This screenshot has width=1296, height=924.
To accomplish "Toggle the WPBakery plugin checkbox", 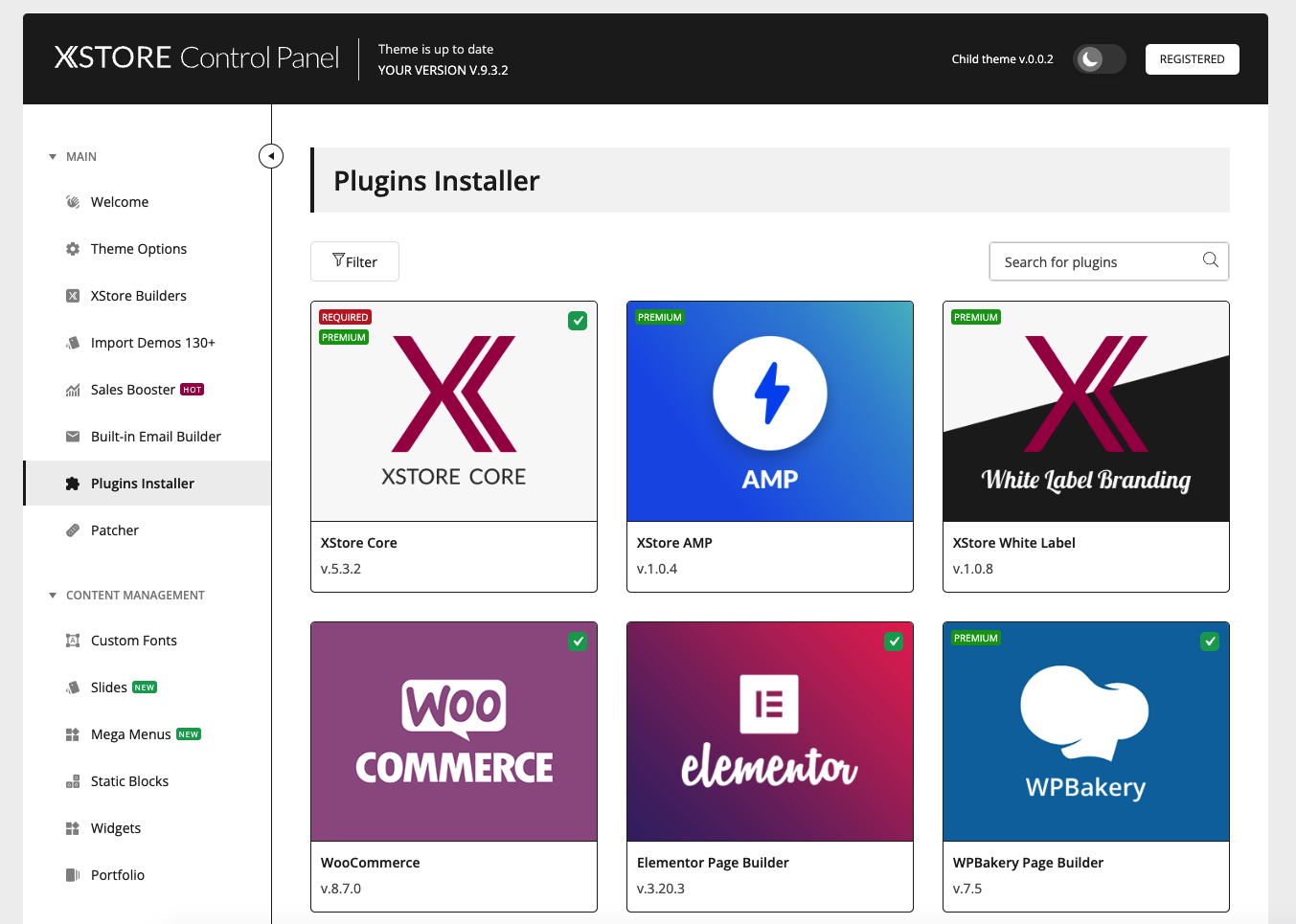I will pos(1210,642).
